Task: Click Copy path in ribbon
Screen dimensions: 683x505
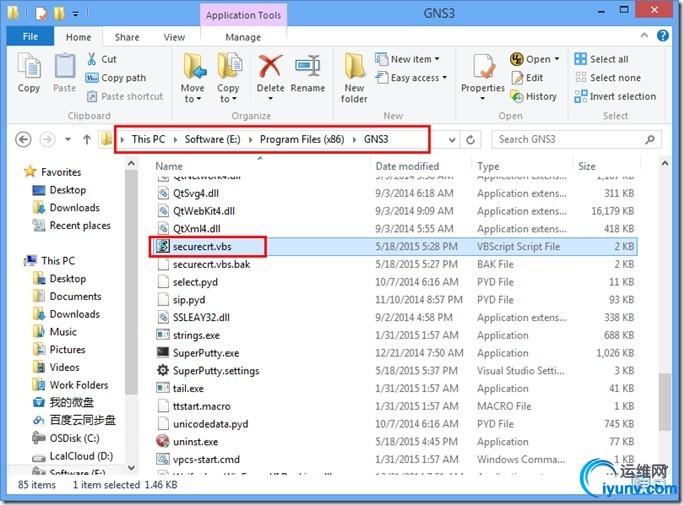Action: coord(116,78)
